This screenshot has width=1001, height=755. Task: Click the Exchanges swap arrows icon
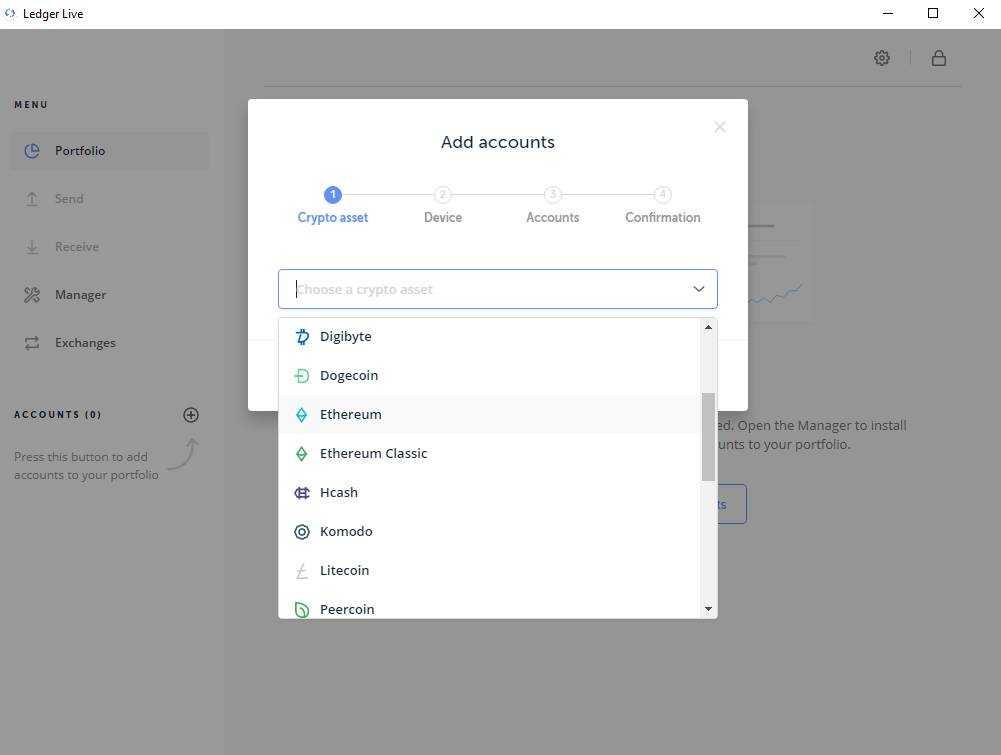click(32, 343)
